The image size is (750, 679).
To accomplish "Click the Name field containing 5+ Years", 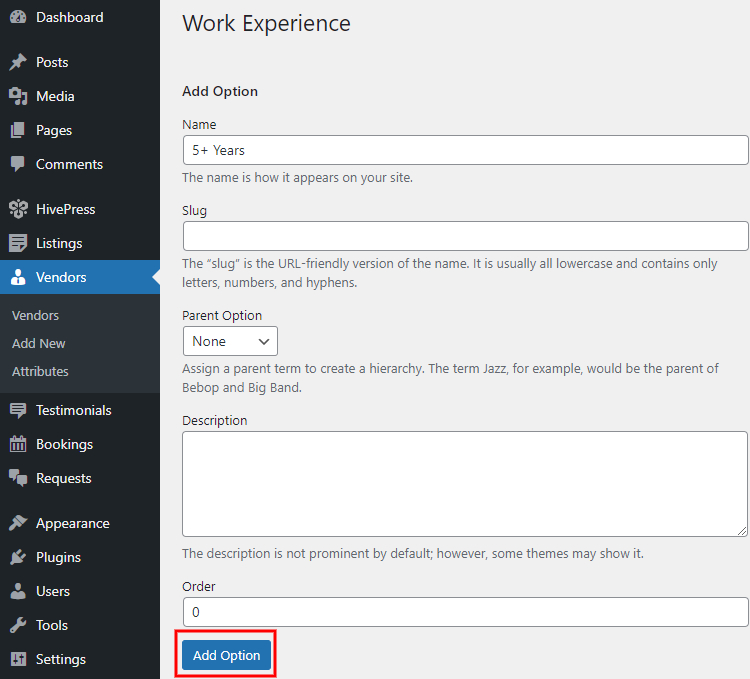I will pos(465,150).
